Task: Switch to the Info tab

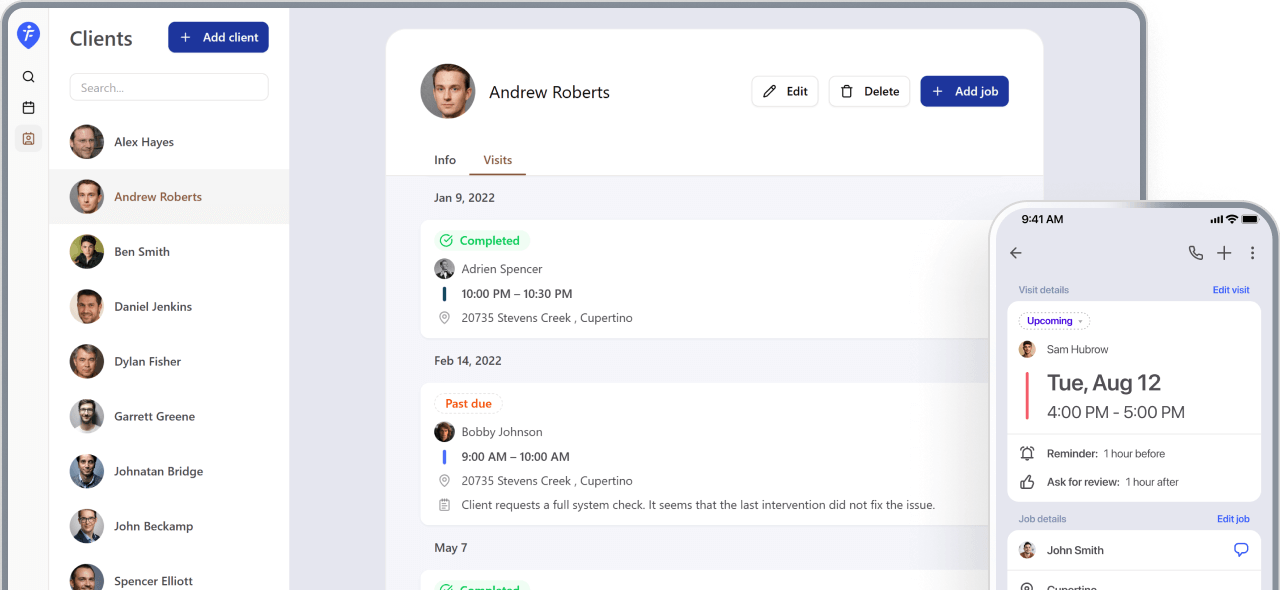Action: (445, 160)
